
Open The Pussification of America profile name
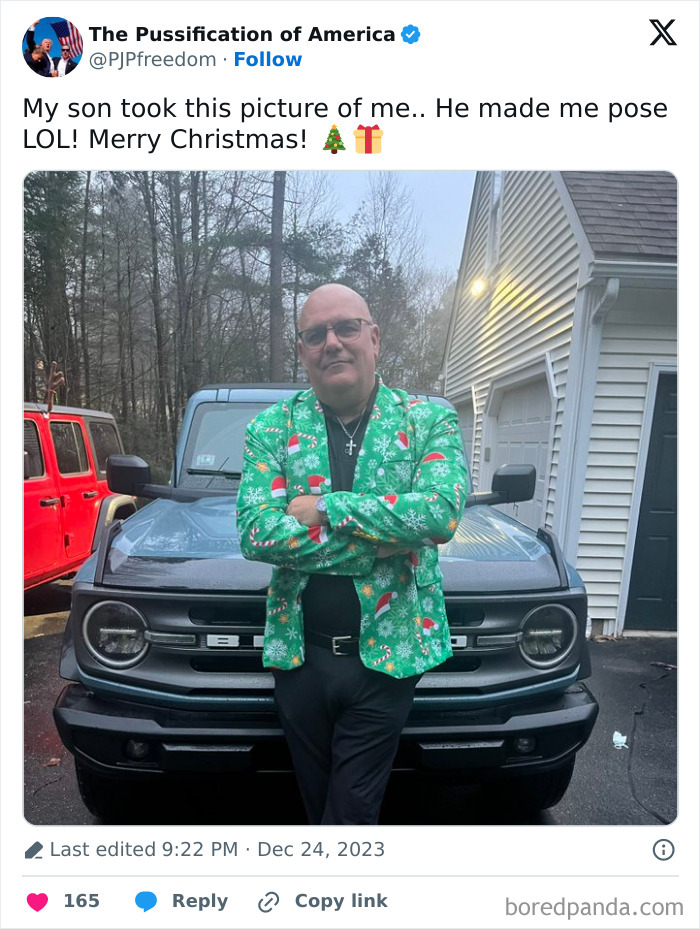pos(242,34)
